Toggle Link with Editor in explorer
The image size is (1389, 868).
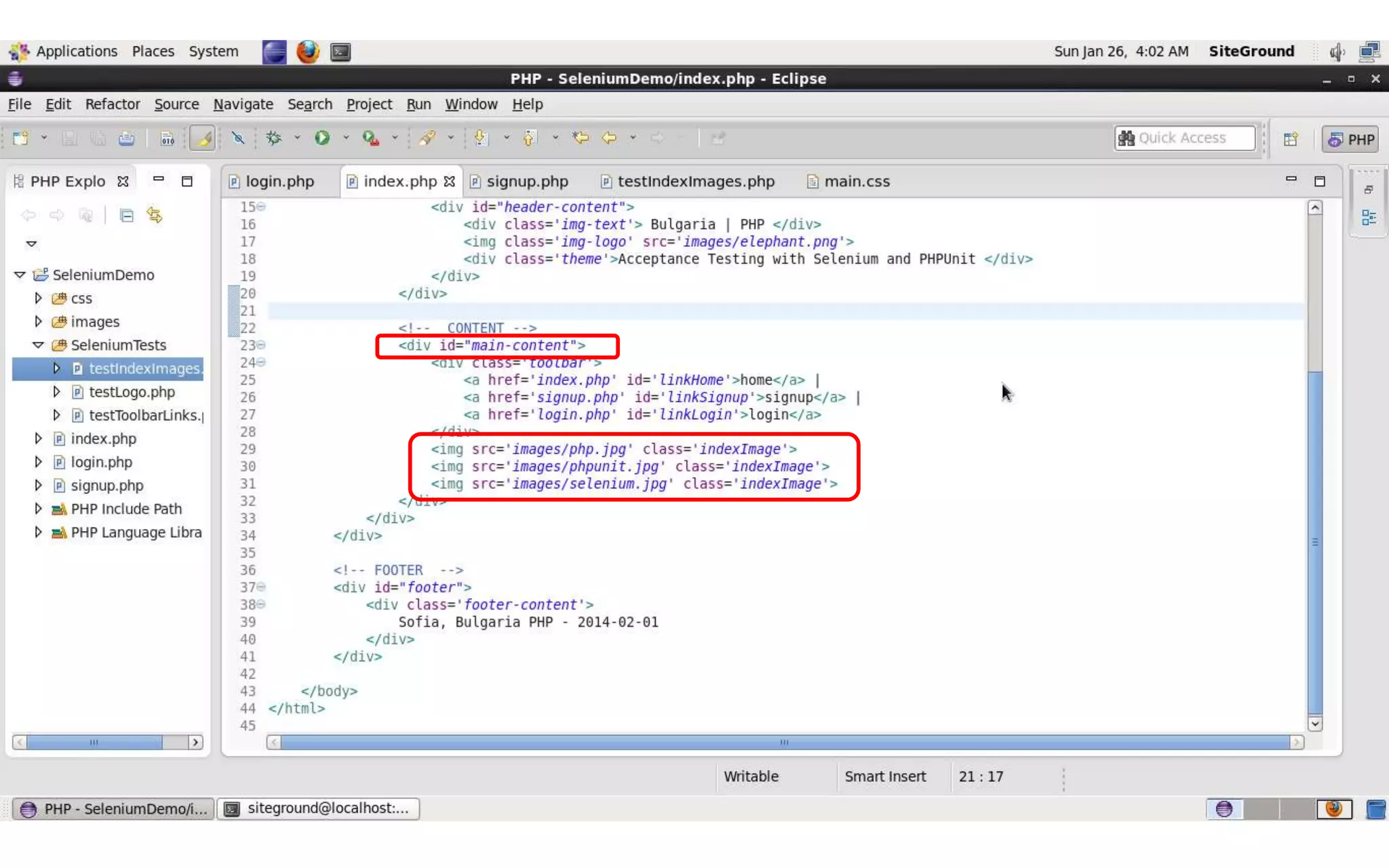click(x=155, y=216)
